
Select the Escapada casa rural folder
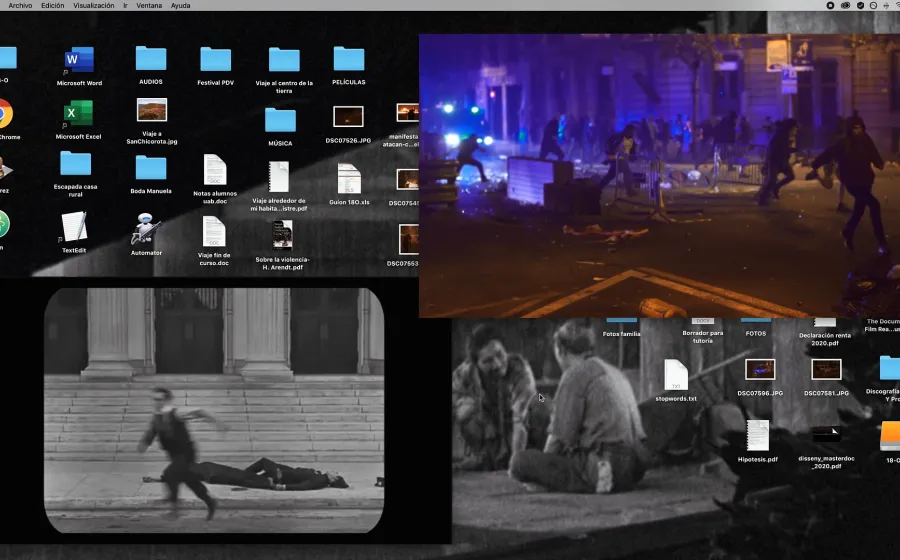(75, 164)
